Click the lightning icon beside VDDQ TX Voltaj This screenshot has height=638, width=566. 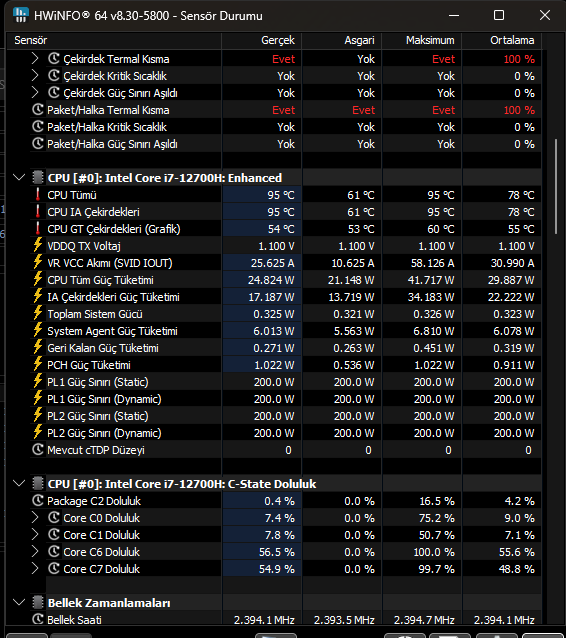pyautogui.click(x=38, y=245)
